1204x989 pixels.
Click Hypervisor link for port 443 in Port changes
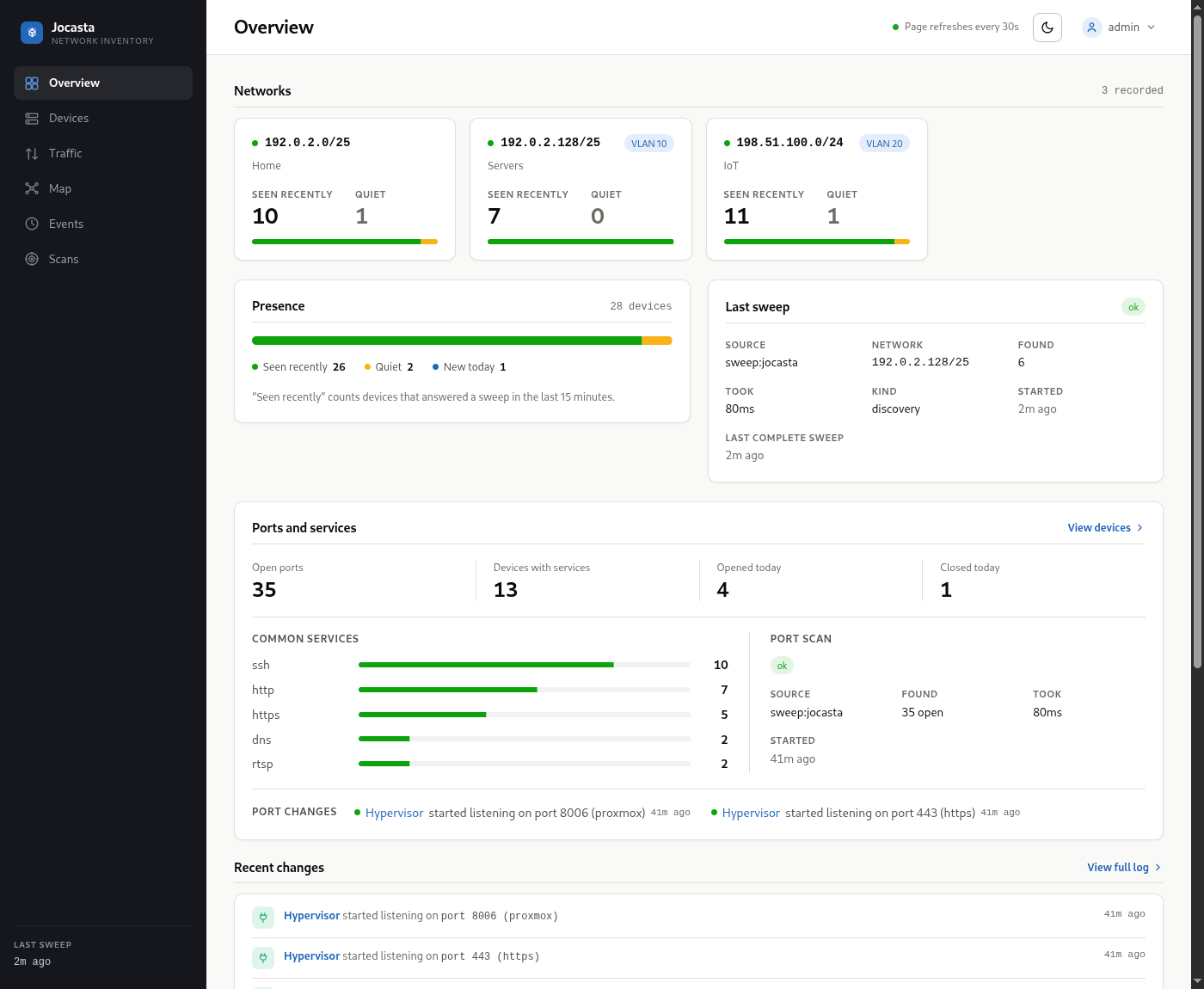751,814
